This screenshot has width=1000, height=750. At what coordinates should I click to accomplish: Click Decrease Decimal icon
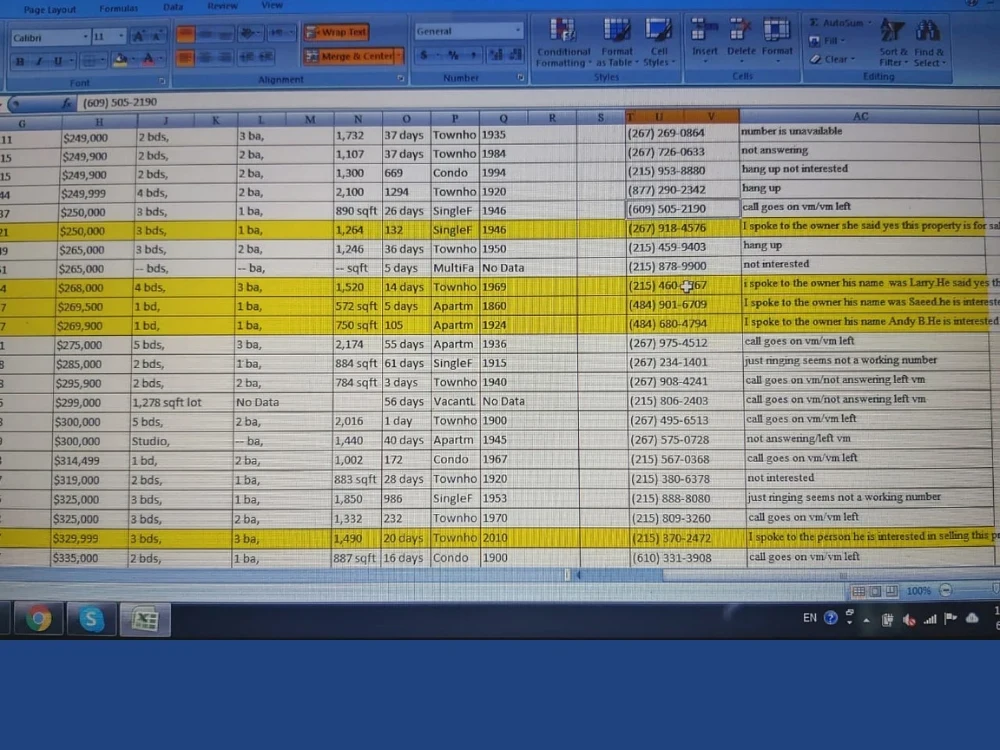click(515, 55)
